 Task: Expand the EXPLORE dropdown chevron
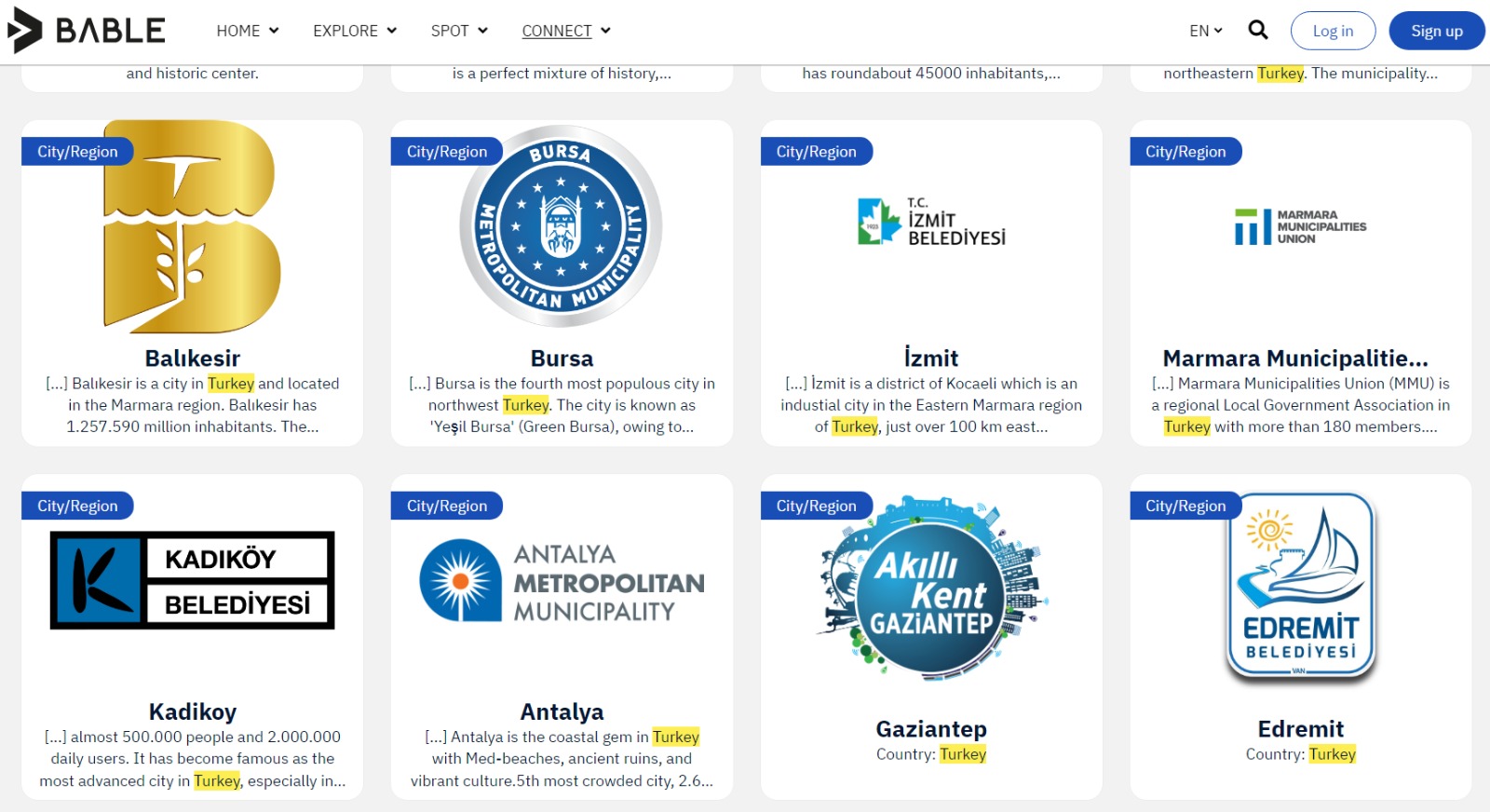(x=392, y=31)
